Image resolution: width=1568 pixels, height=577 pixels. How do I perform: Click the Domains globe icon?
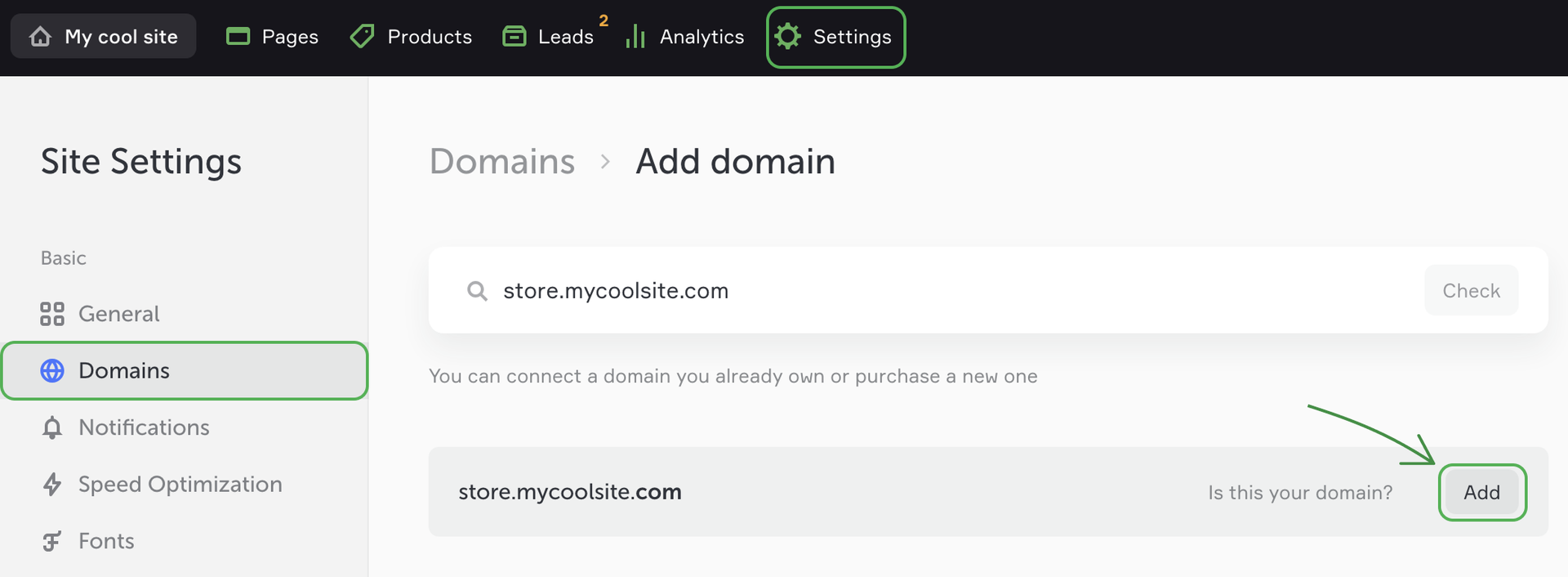[x=52, y=371]
